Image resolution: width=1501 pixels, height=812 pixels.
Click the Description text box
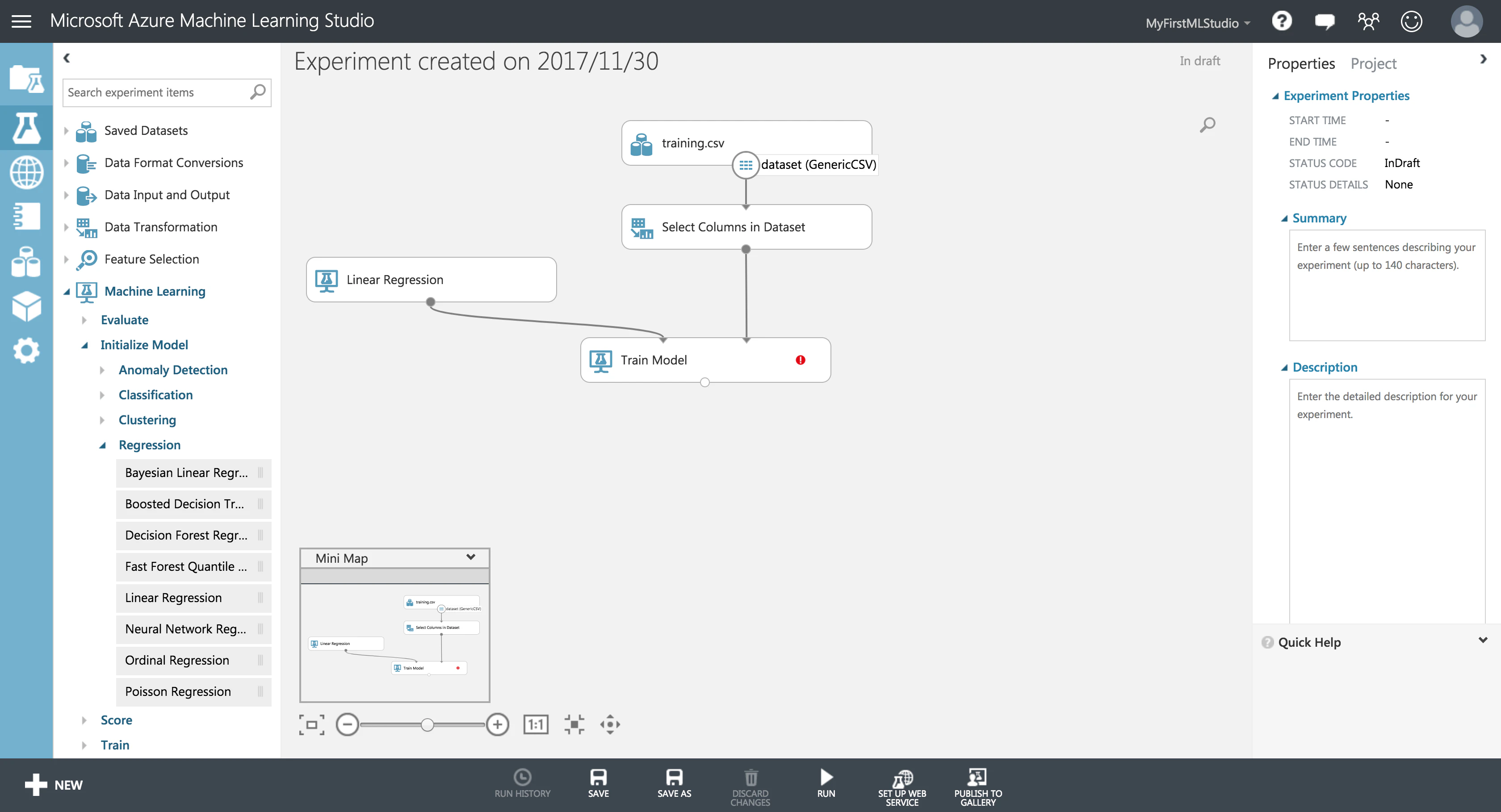click(x=1387, y=501)
